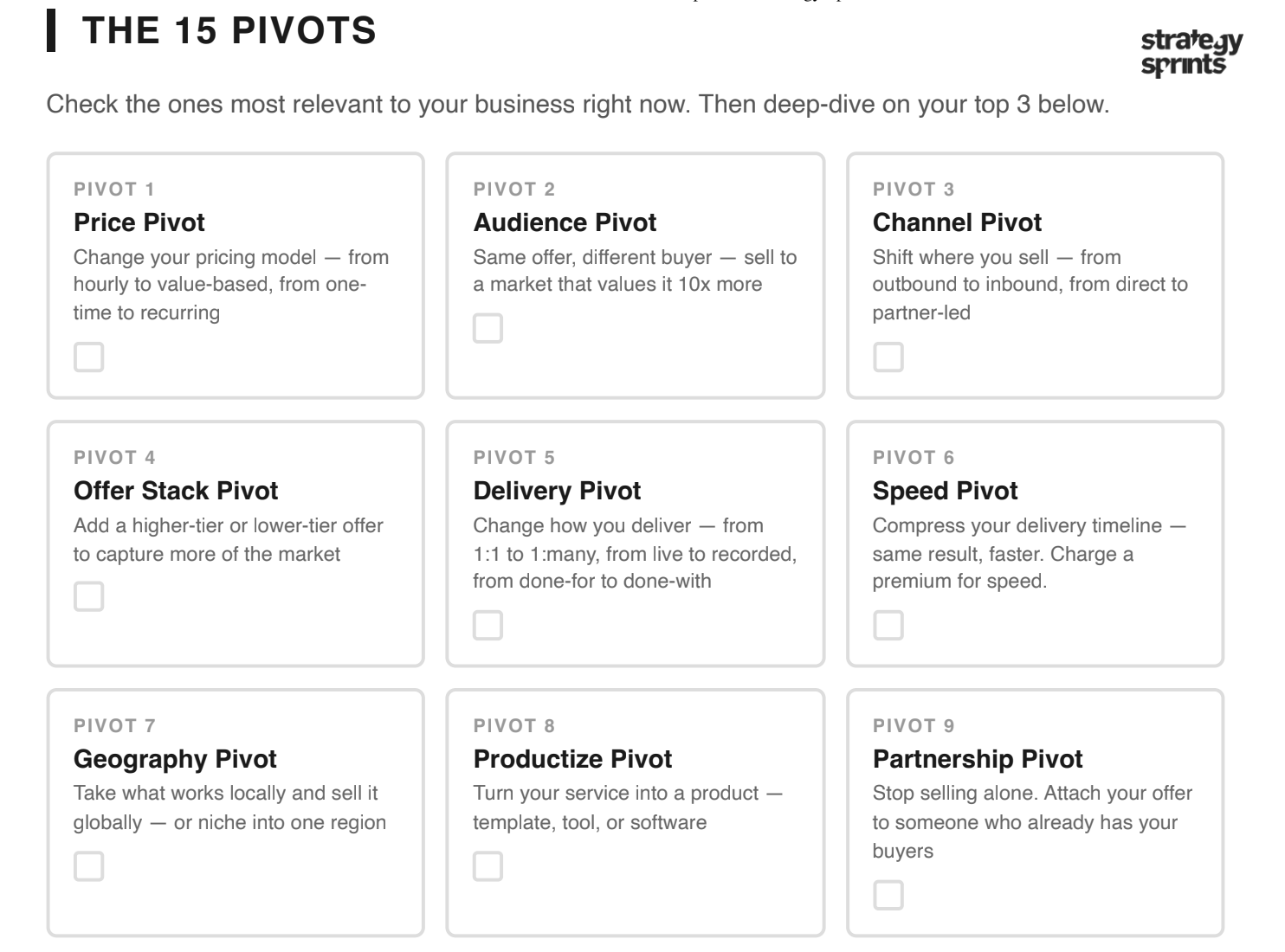The height and width of the screenshot is (952, 1285).
Task: Click the "Offer Stack Pivot" title
Action: pos(176,491)
